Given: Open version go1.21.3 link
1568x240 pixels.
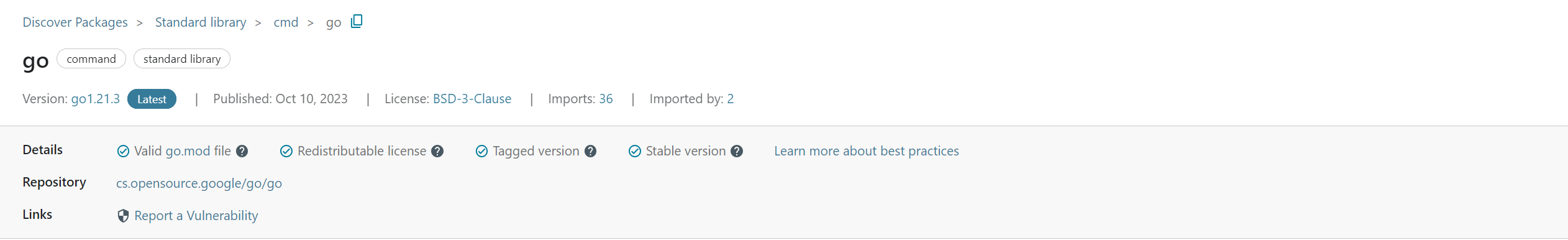Looking at the screenshot, I should click(x=96, y=99).
